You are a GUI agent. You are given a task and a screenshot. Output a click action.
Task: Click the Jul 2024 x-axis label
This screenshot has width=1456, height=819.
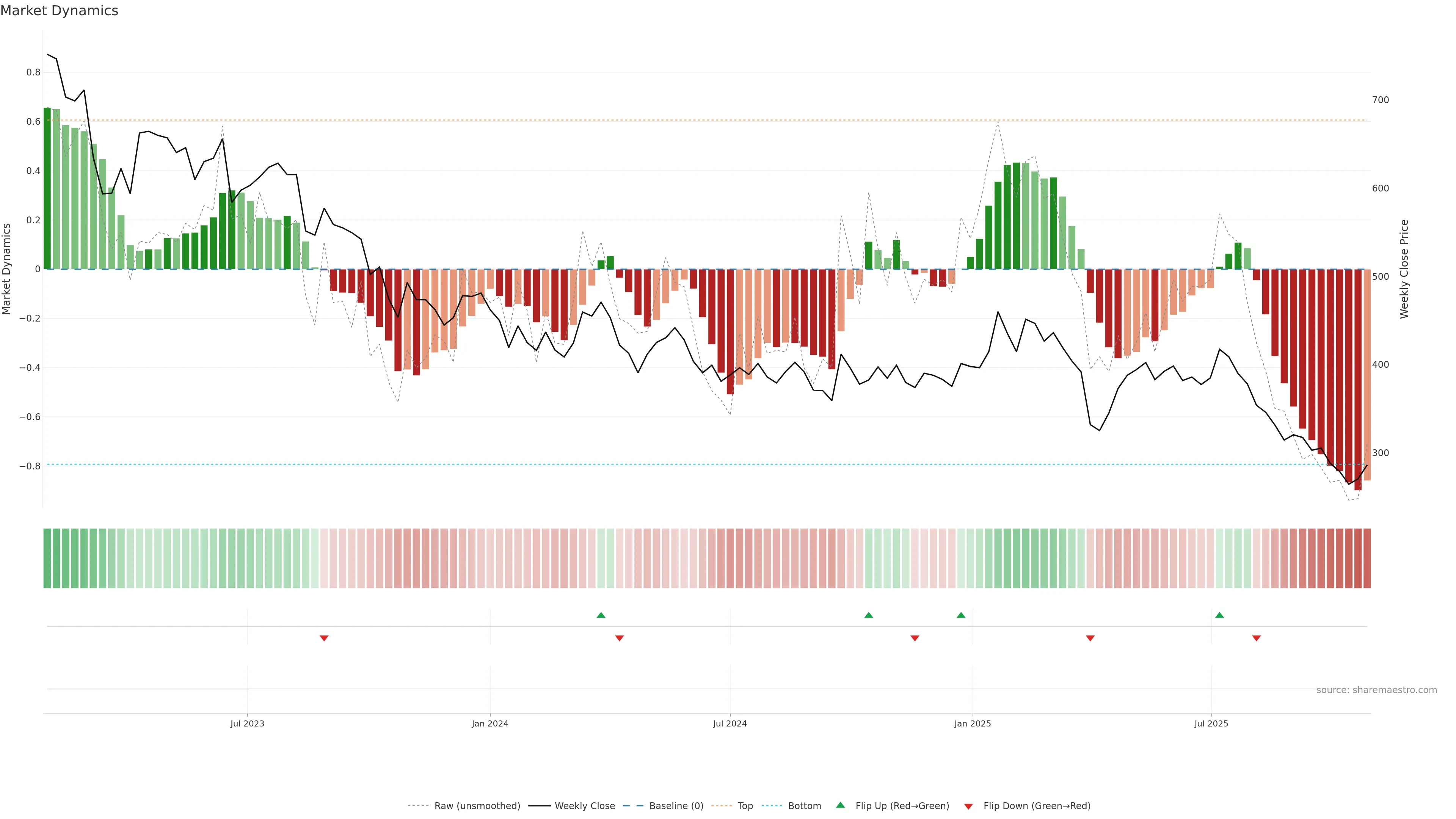(x=730, y=723)
